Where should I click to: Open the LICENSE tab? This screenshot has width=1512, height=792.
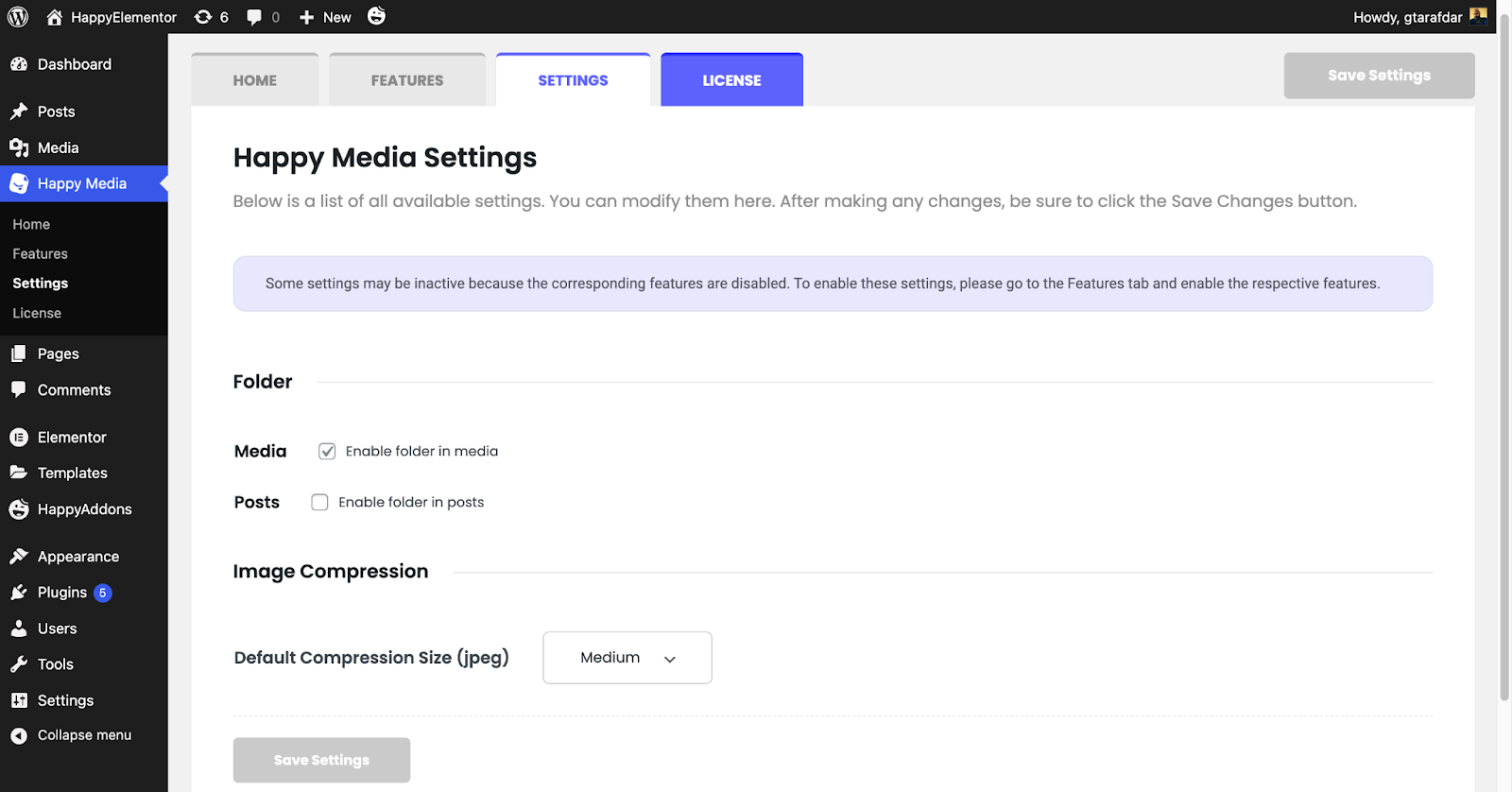tap(731, 80)
